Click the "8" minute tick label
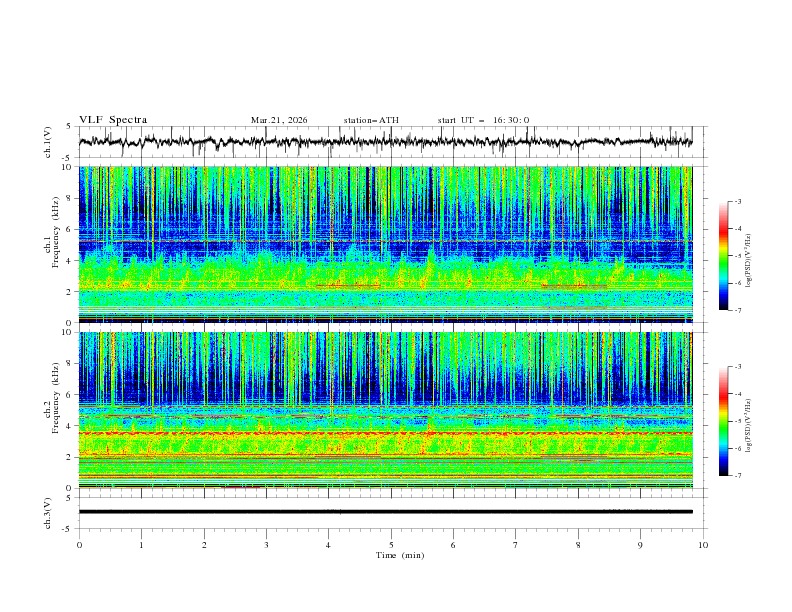The height and width of the screenshot is (612, 792). 578,545
